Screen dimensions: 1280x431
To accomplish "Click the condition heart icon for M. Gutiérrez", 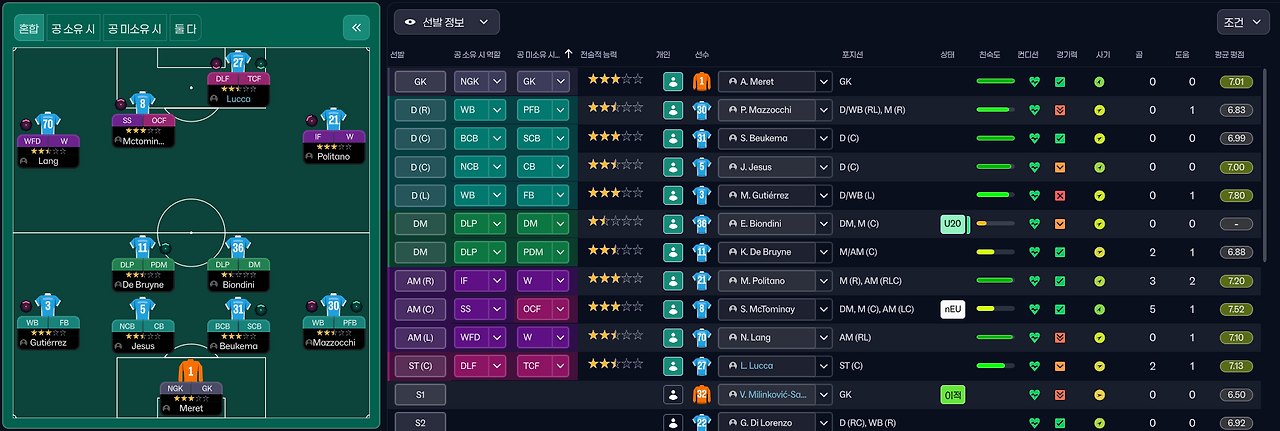I will [1034, 195].
